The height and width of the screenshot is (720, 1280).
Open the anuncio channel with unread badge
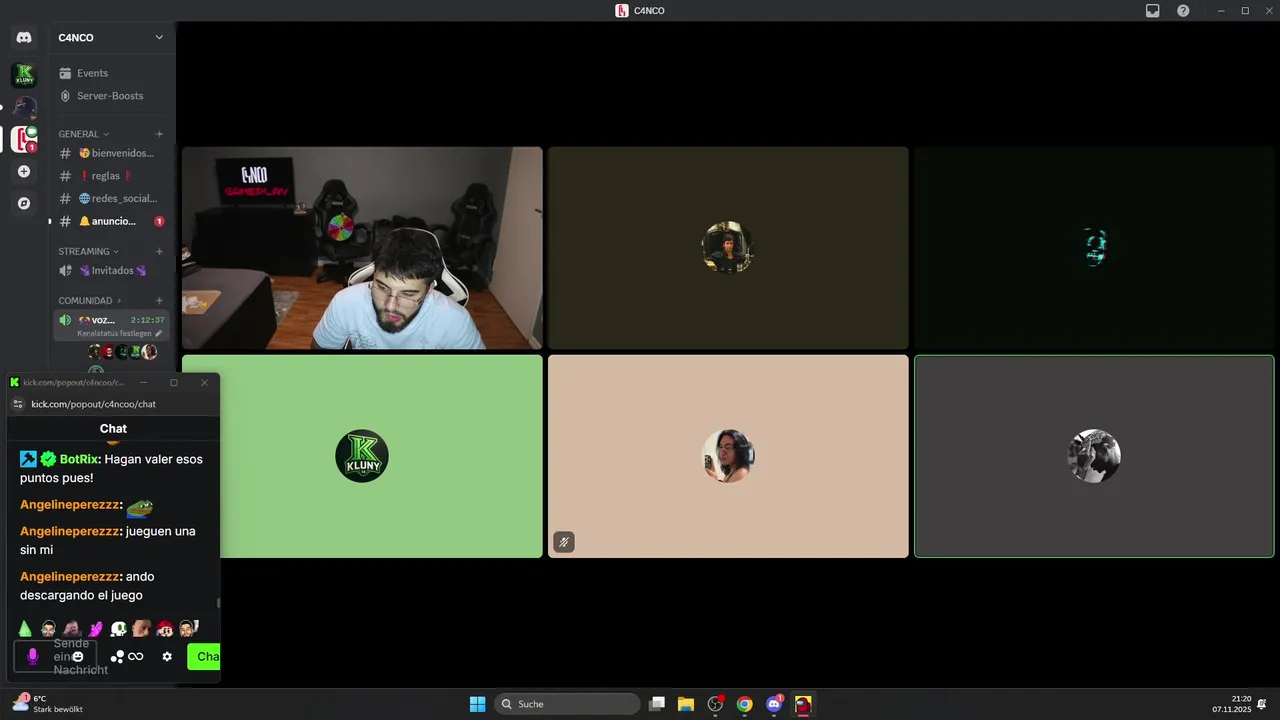click(x=111, y=221)
